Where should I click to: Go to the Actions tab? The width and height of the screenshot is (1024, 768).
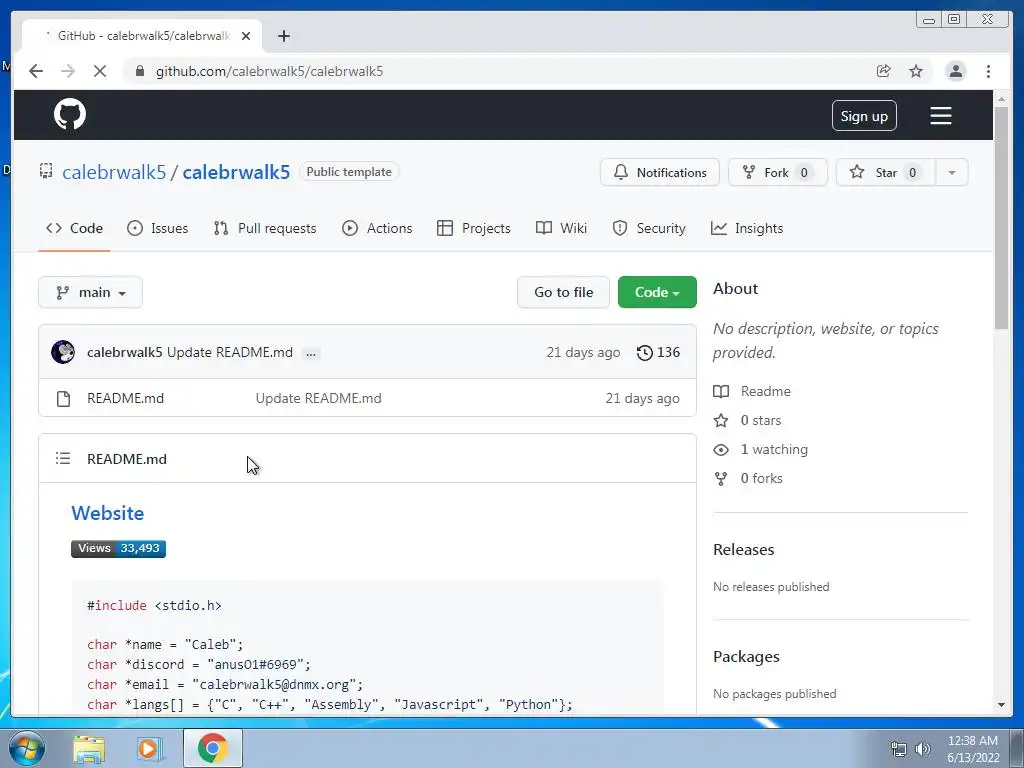click(x=377, y=229)
